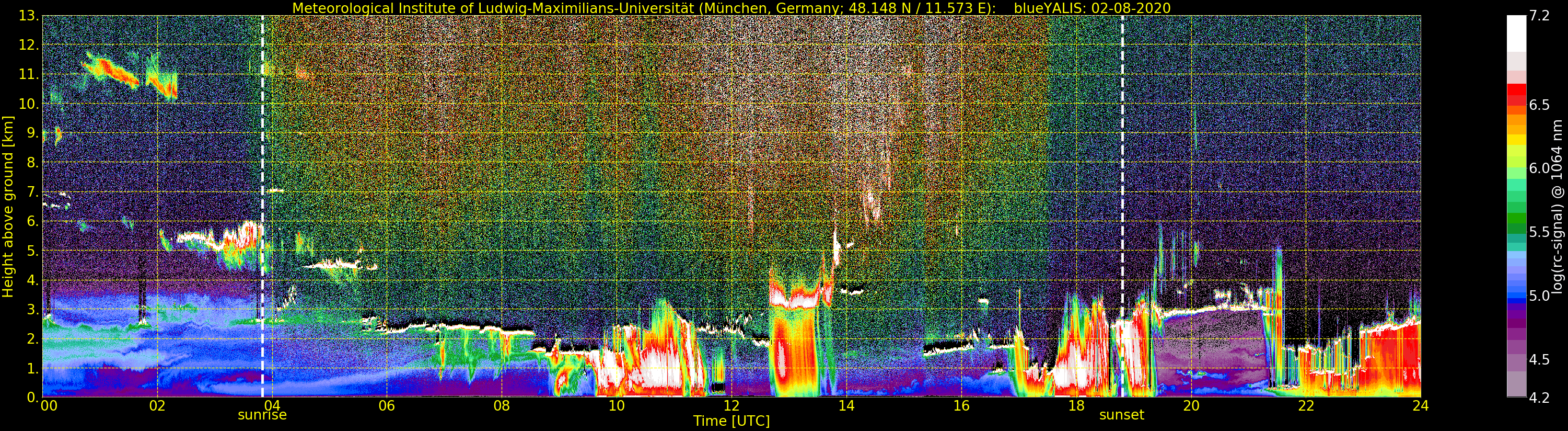Screen dimensions: 1568x431
Task: Click the "5." height-axis tick label
Action: (x=32, y=251)
